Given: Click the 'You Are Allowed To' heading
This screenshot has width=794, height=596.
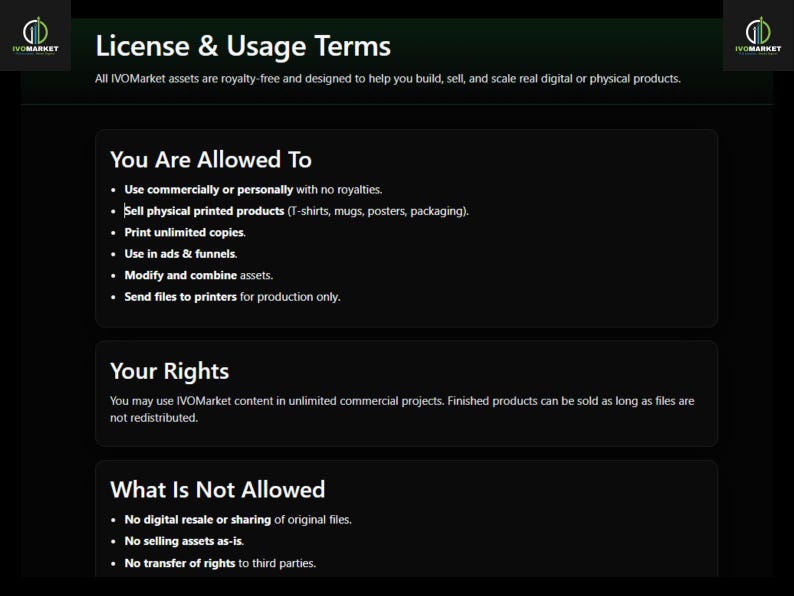Looking at the screenshot, I should pyautogui.click(x=211, y=160).
